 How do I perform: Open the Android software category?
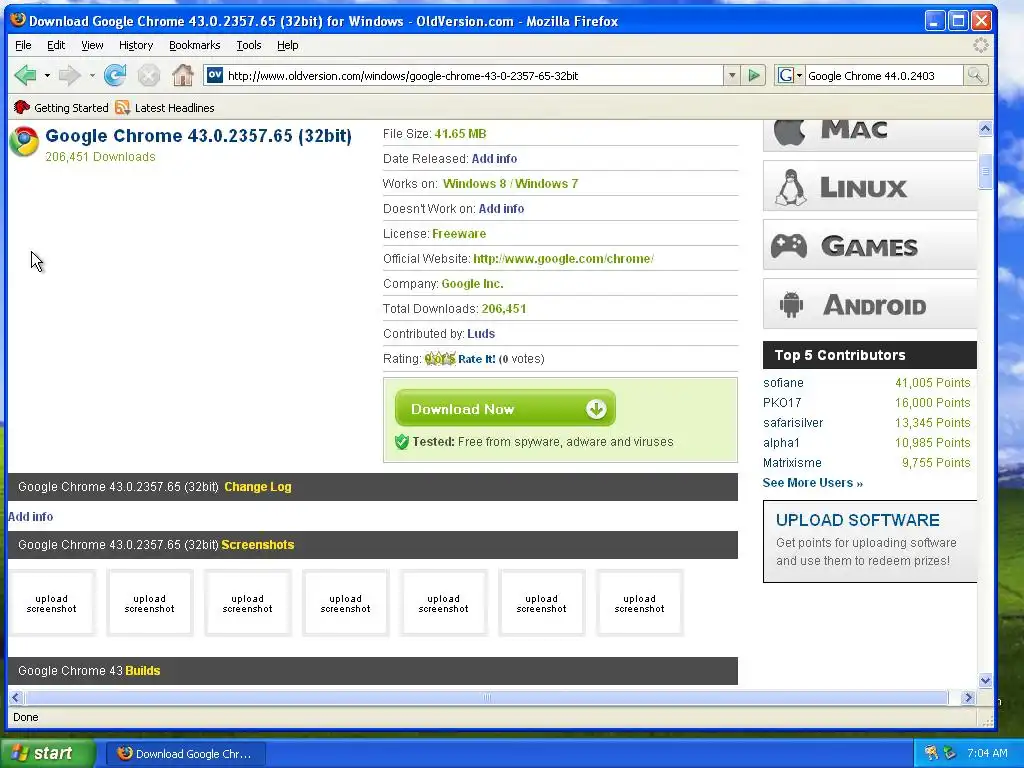[x=869, y=304]
